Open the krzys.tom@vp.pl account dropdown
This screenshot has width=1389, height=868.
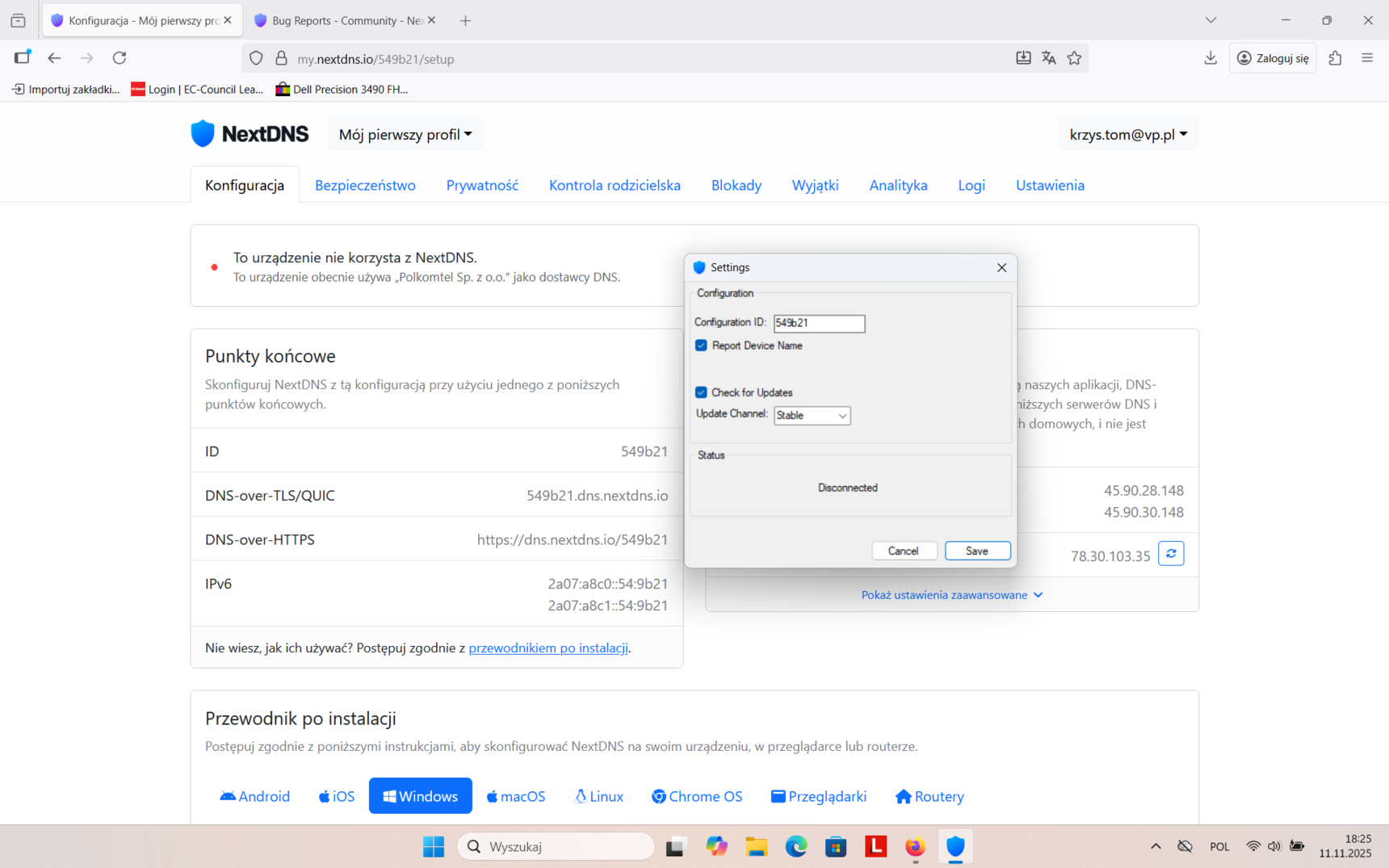point(1127,135)
